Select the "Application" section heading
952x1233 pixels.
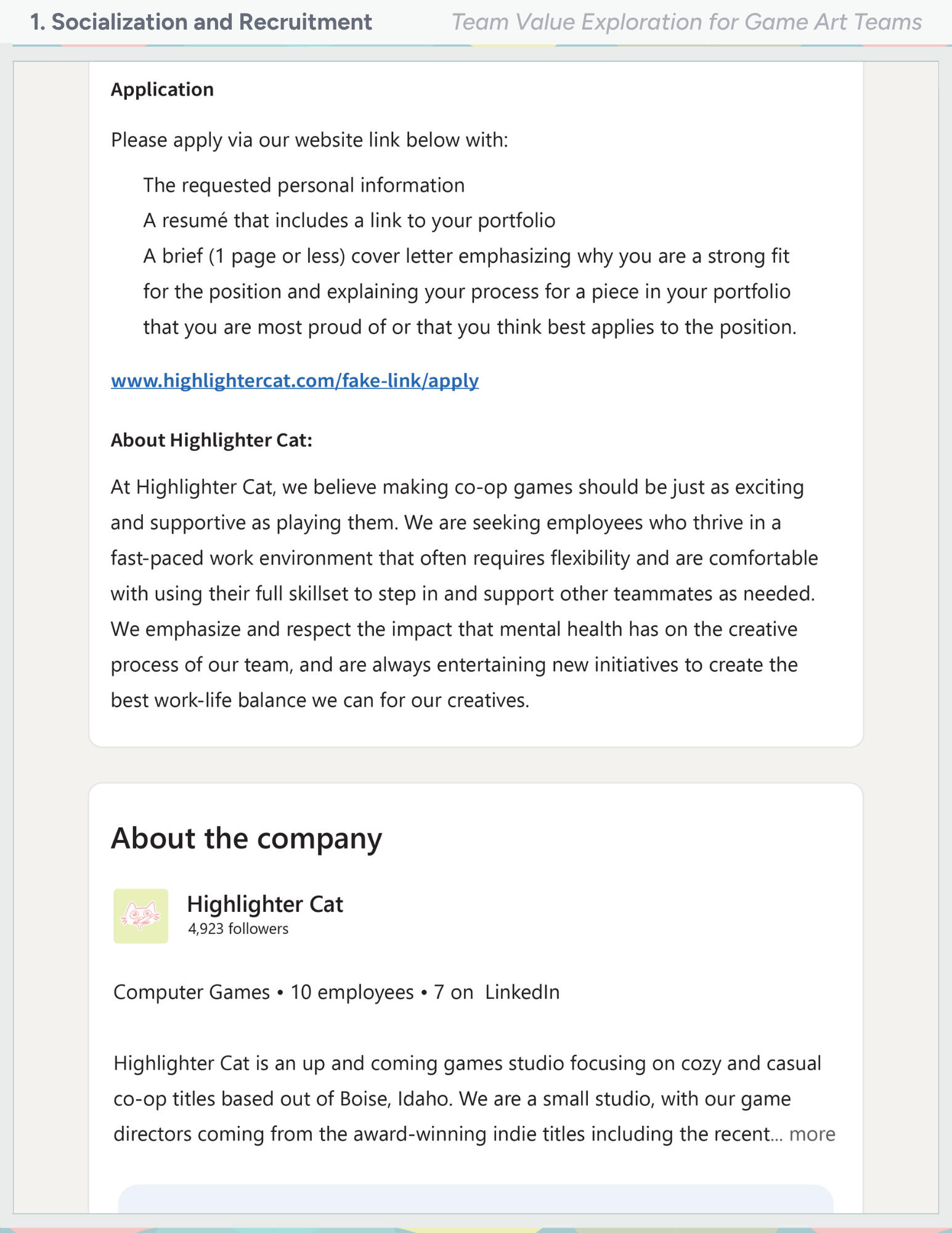click(x=162, y=89)
